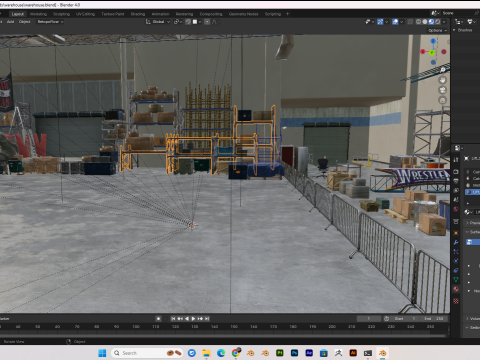Open the Render properties tab icon
Viewport: 480px width, 360px height.
456,172
